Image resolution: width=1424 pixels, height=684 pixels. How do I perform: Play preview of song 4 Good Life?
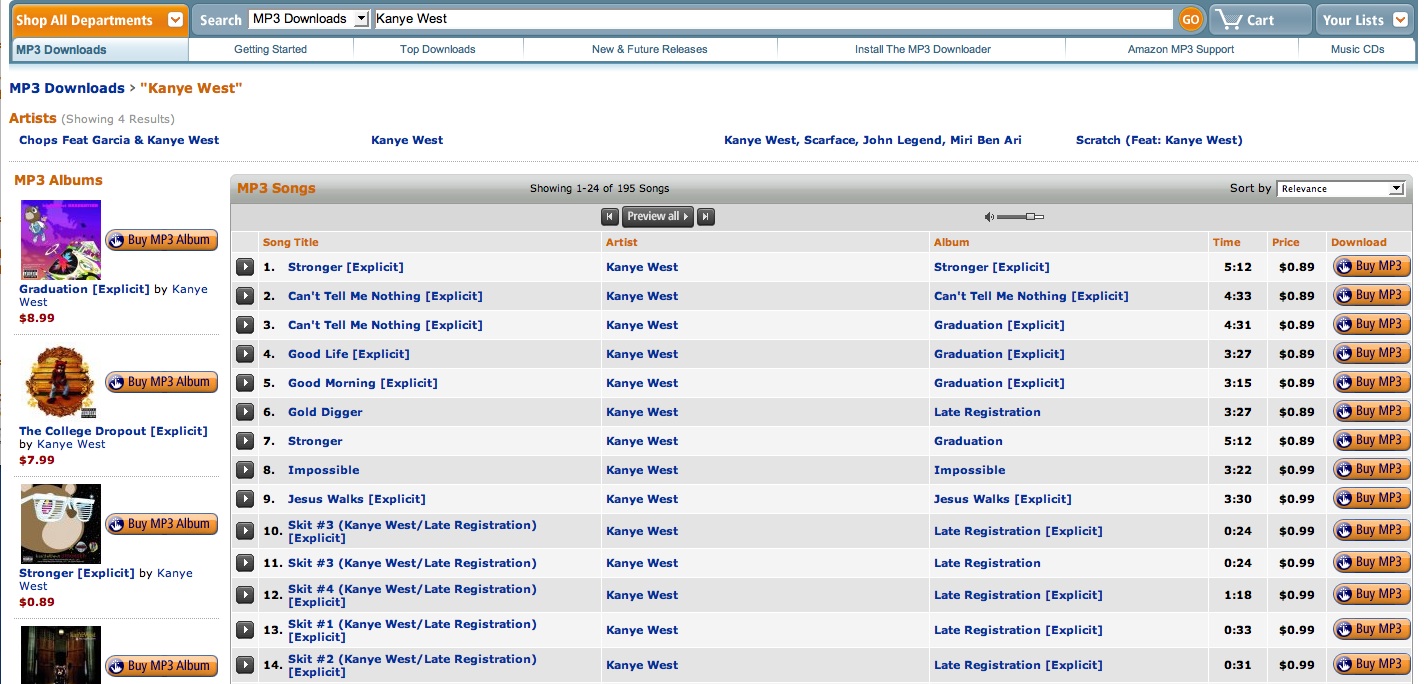pos(245,354)
